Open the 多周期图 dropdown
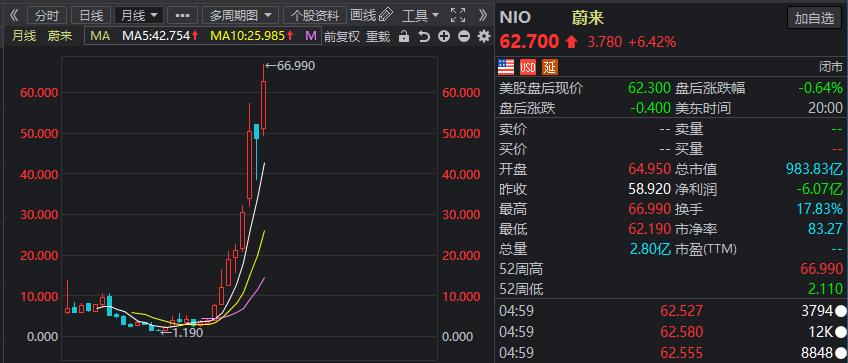 click(x=241, y=15)
